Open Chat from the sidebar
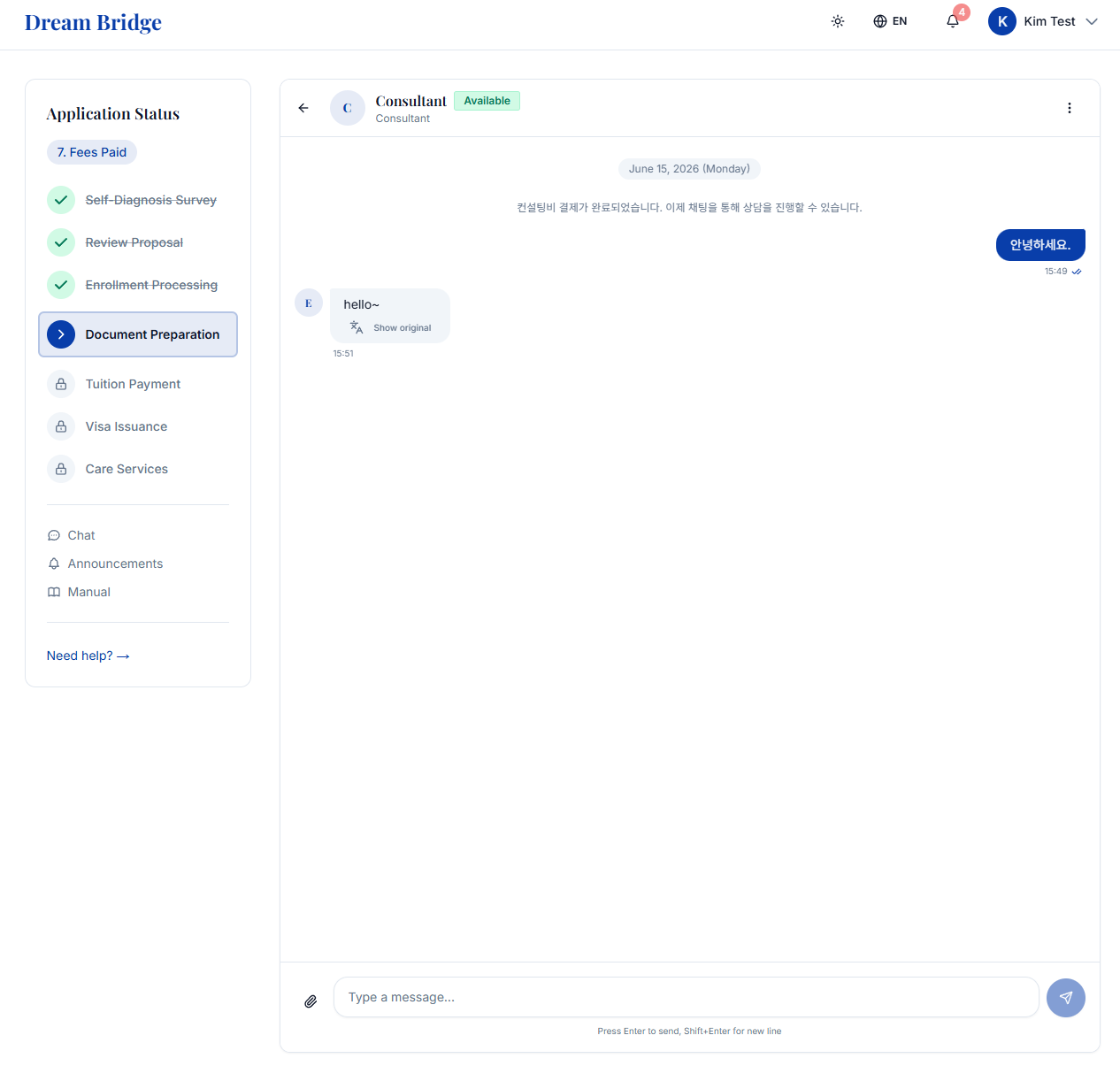The width and height of the screenshot is (1120, 1066). pyautogui.click(x=72, y=535)
